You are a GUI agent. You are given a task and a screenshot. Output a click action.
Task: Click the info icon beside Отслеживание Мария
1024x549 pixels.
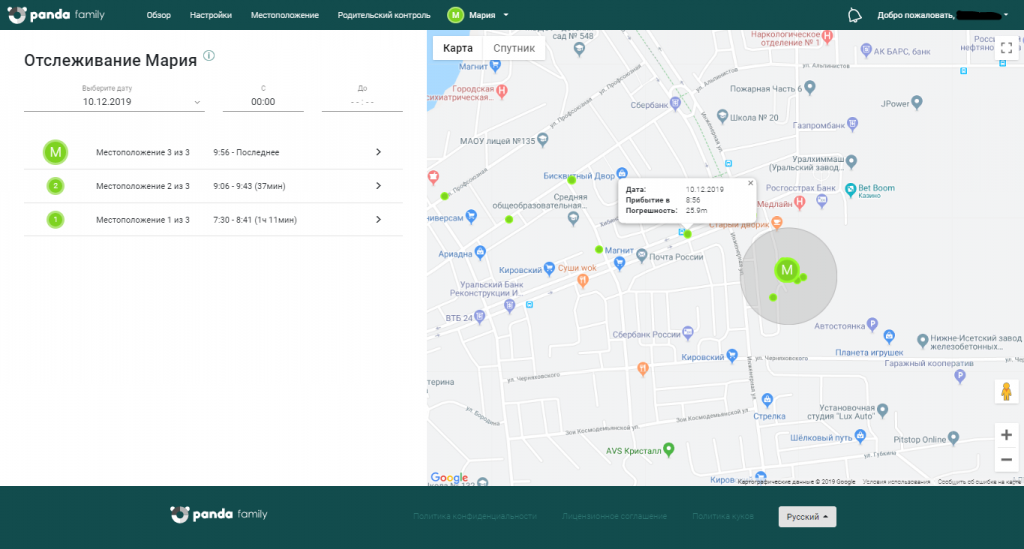209,56
